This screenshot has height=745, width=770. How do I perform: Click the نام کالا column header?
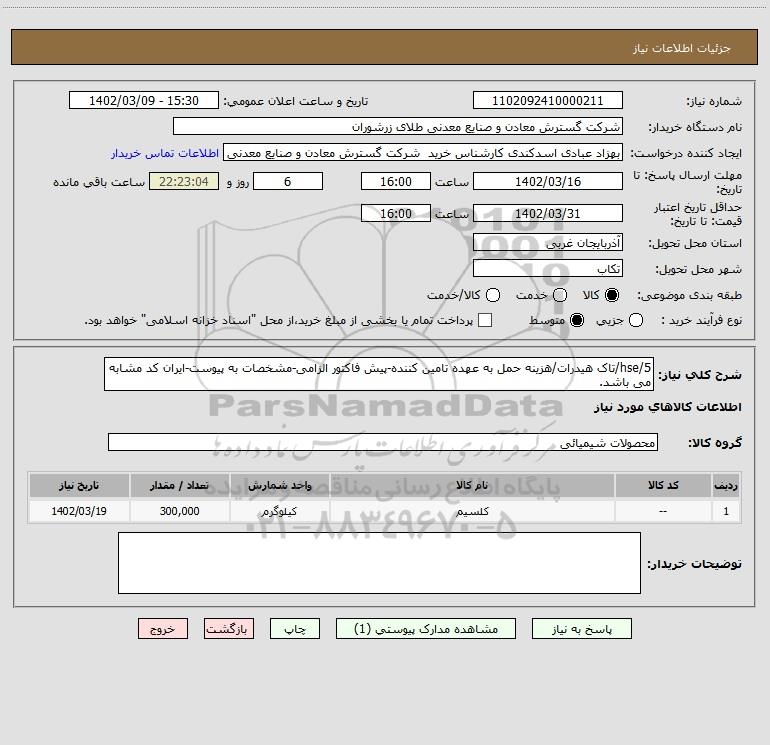pos(472,486)
